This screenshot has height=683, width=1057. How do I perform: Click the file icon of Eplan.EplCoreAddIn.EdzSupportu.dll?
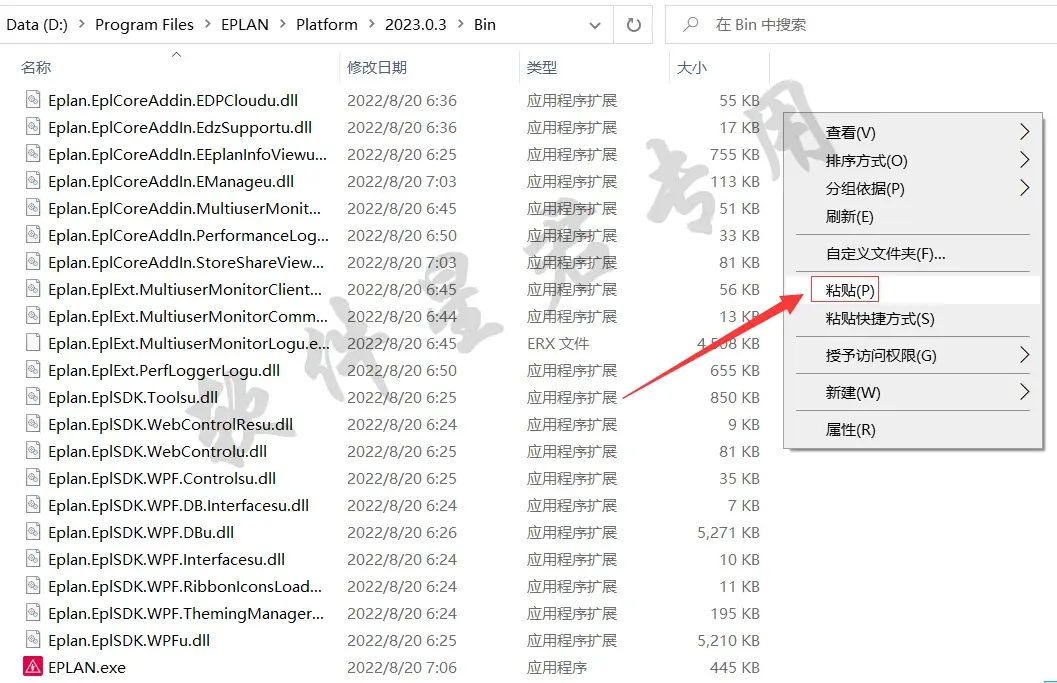32,127
